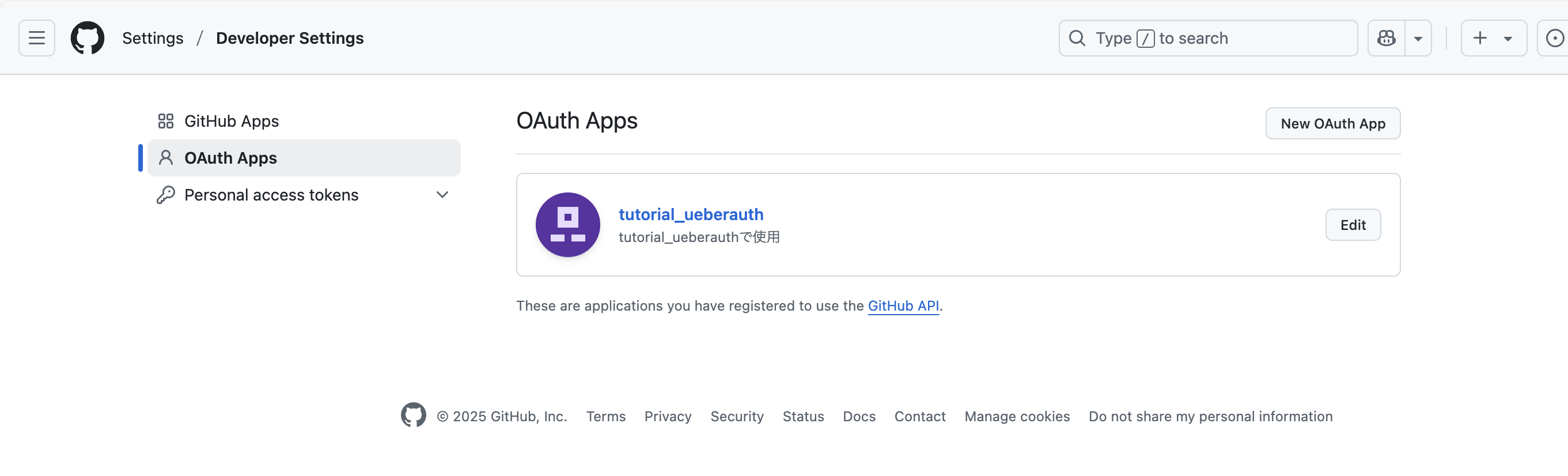
Task: Open Copilot chat icon
Action: coord(1387,37)
